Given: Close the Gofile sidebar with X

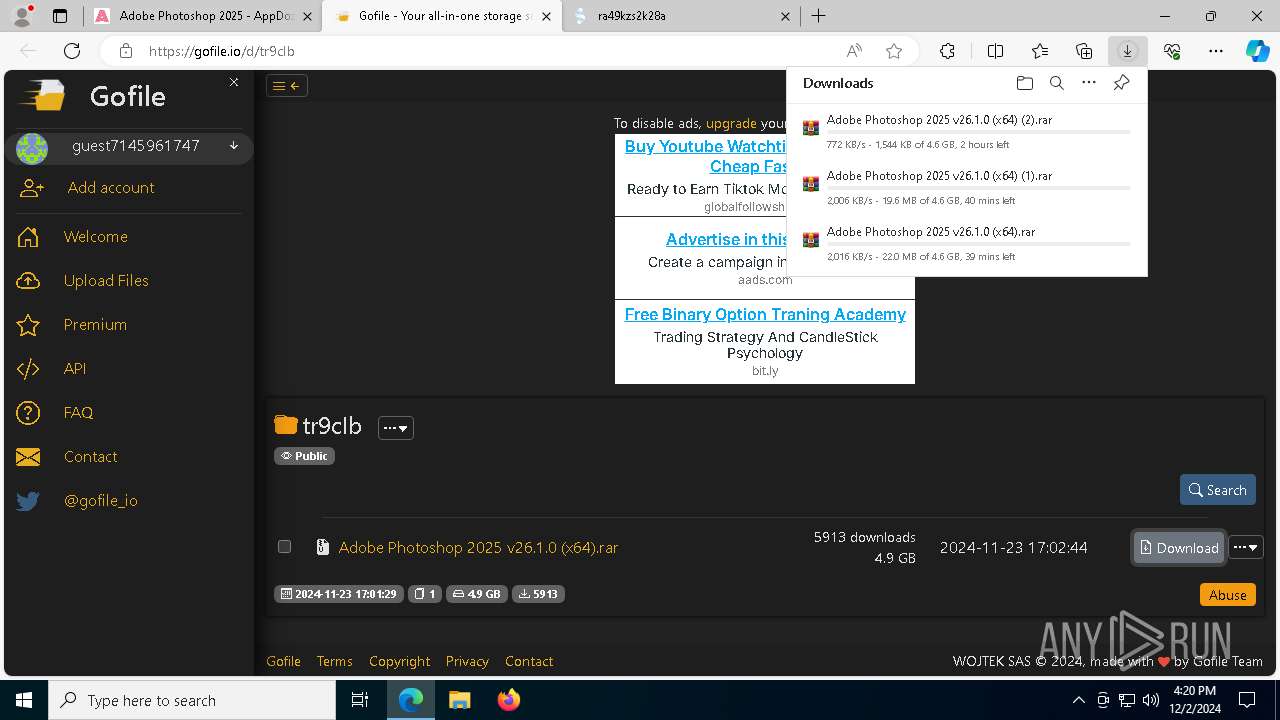Looking at the screenshot, I should [x=234, y=82].
